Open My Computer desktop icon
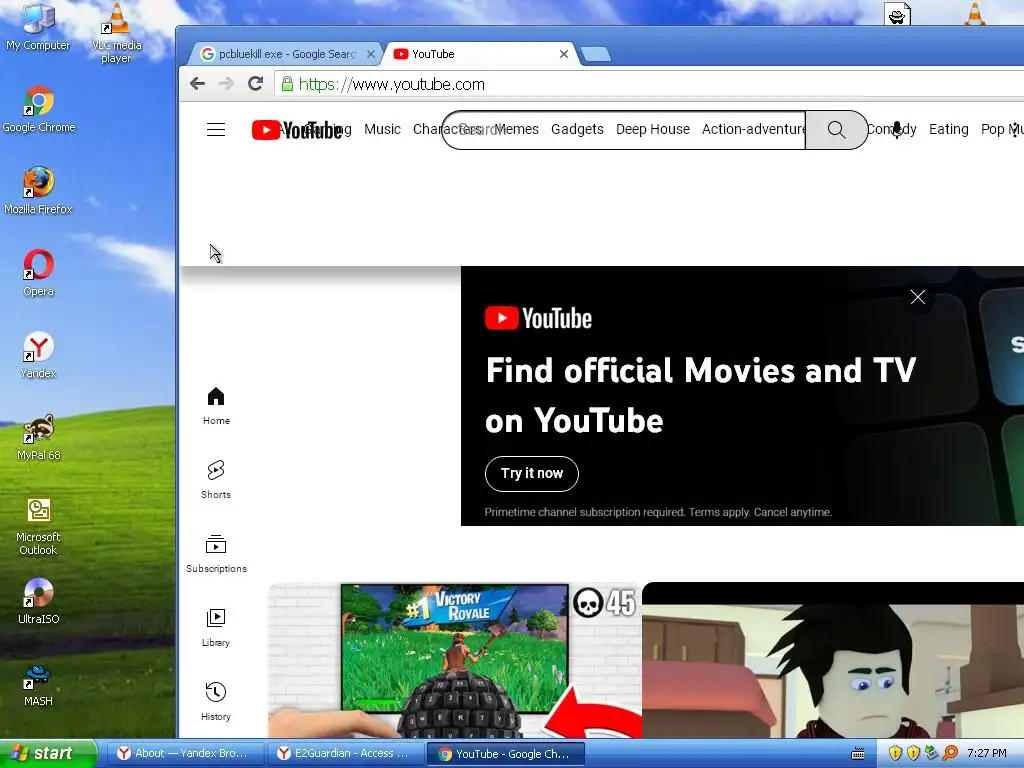 [38, 27]
